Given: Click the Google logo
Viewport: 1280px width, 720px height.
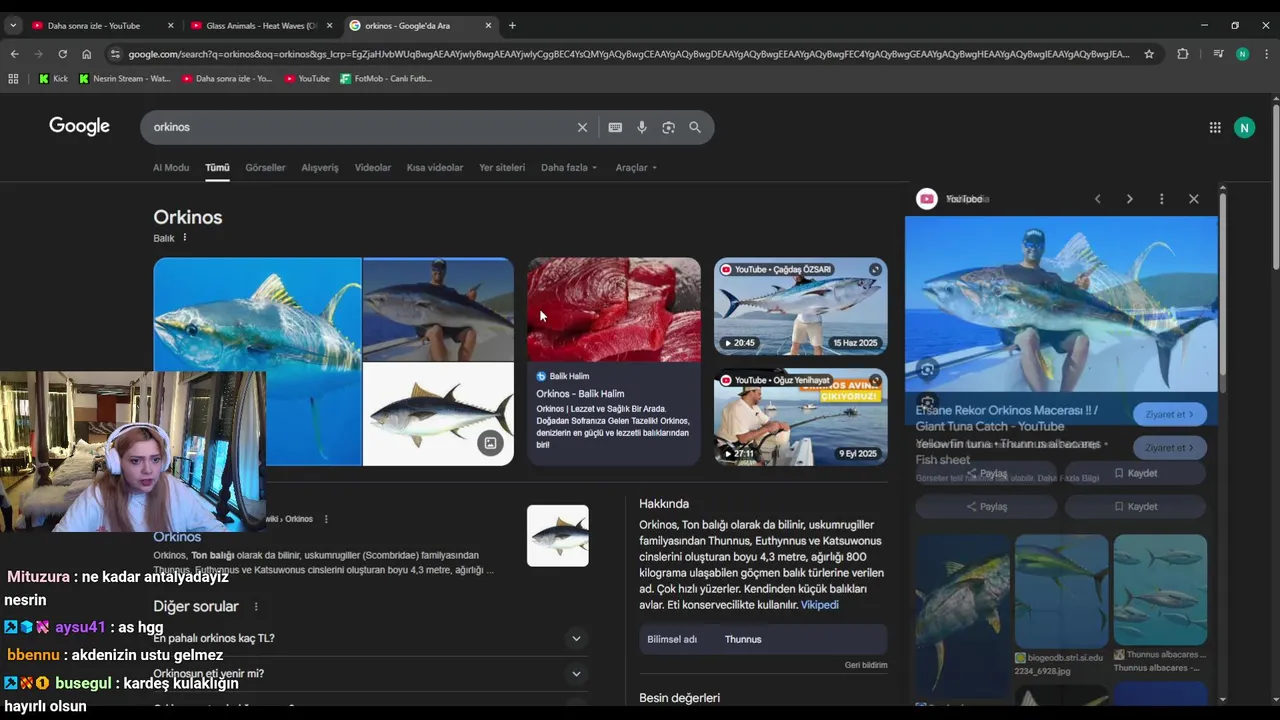Looking at the screenshot, I should tap(79, 126).
